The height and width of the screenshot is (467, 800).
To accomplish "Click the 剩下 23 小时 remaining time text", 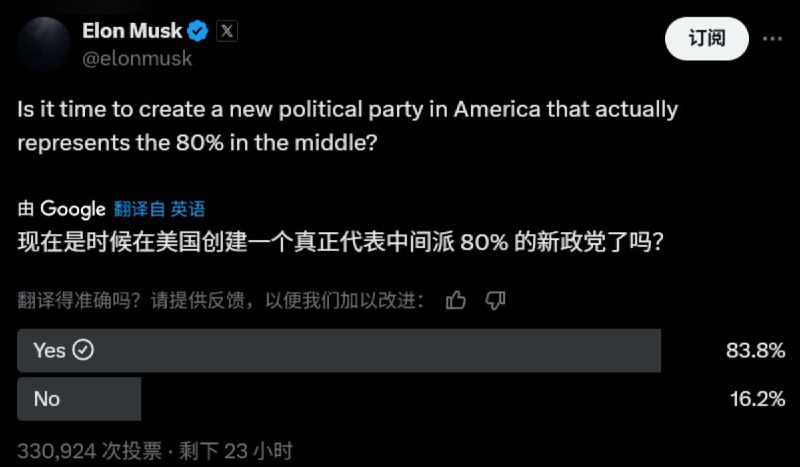I will pyautogui.click(x=236, y=451).
